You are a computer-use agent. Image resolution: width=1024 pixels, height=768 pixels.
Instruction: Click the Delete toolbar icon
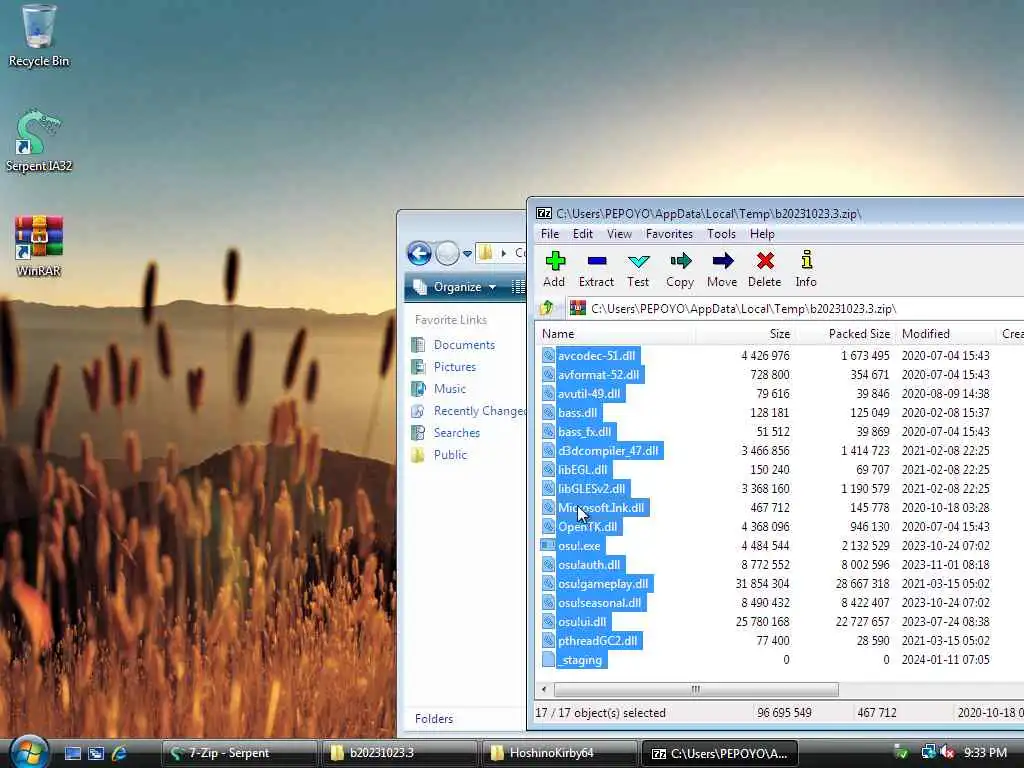click(765, 261)
